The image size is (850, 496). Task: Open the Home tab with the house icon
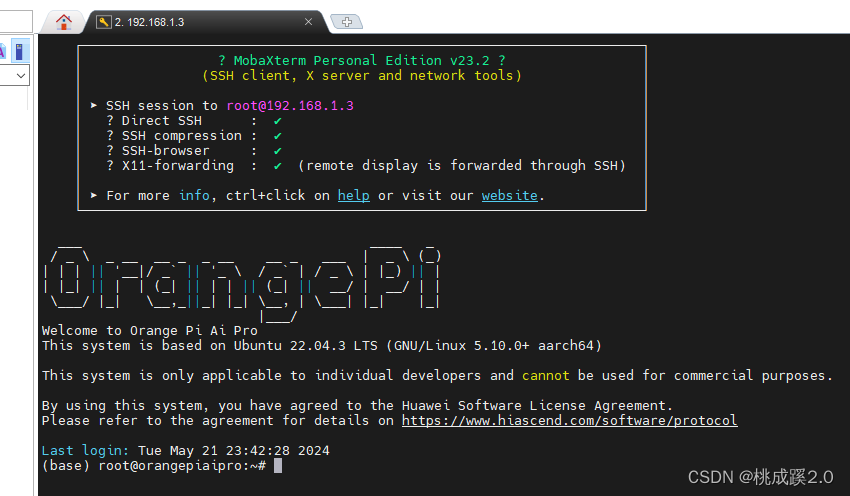[x=64, y=22]
